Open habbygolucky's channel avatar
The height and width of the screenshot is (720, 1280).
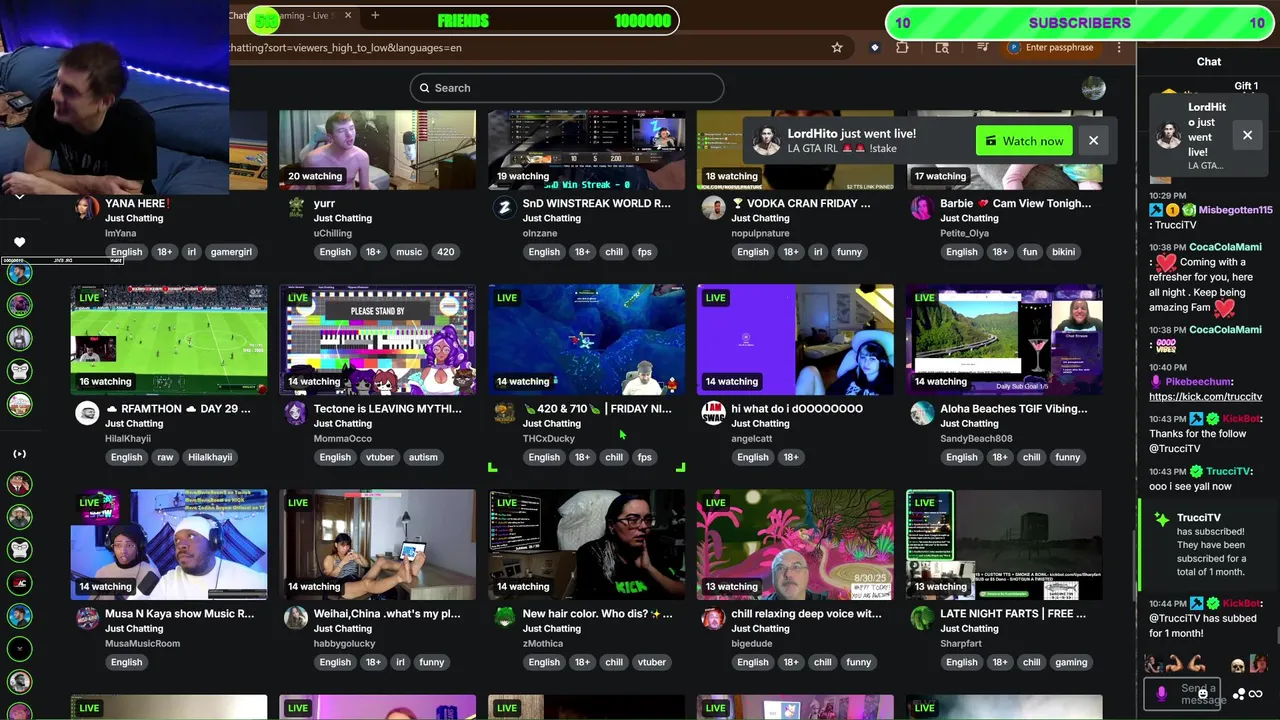(296, 618)
